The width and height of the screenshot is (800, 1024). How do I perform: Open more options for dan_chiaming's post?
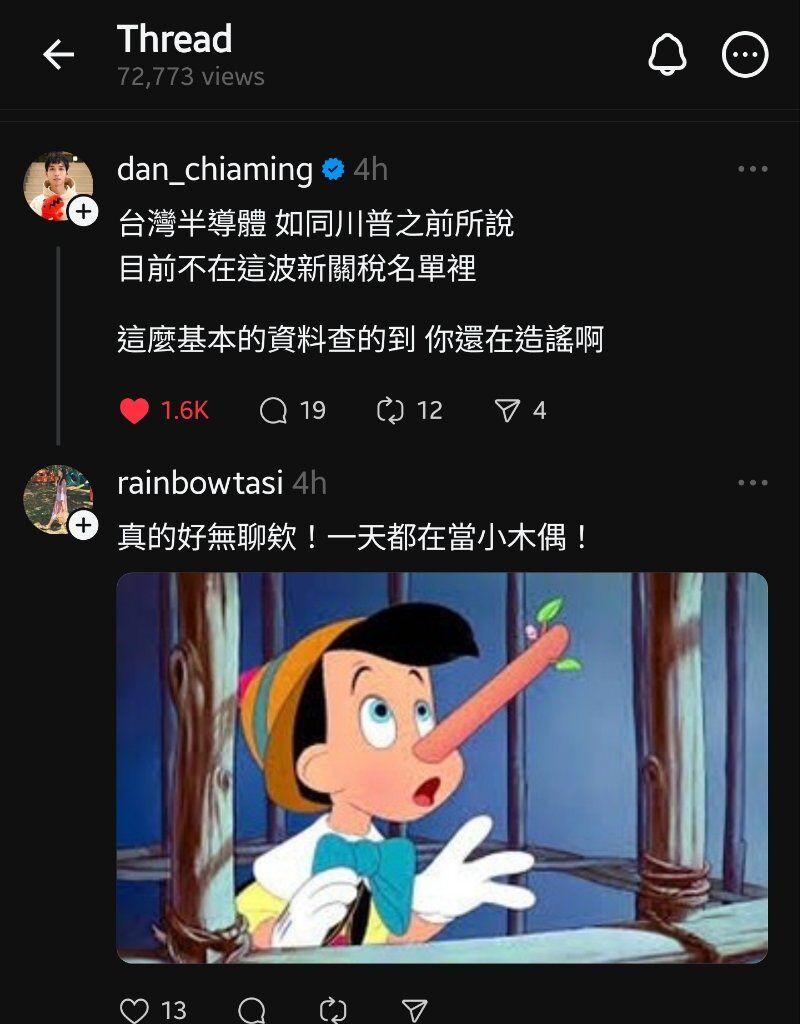(x=752, y=169)
